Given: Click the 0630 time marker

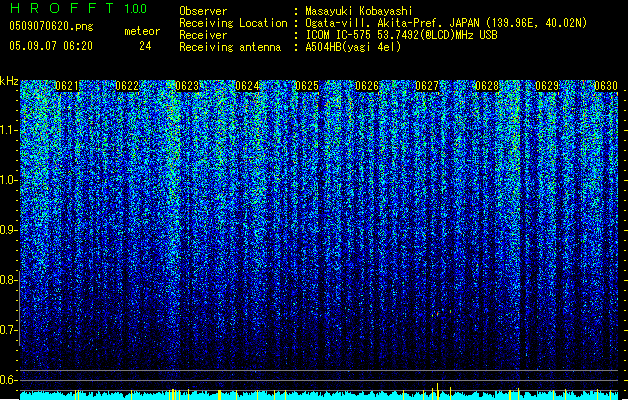Looking at the screenshot, I should click(x=606, y=86).
